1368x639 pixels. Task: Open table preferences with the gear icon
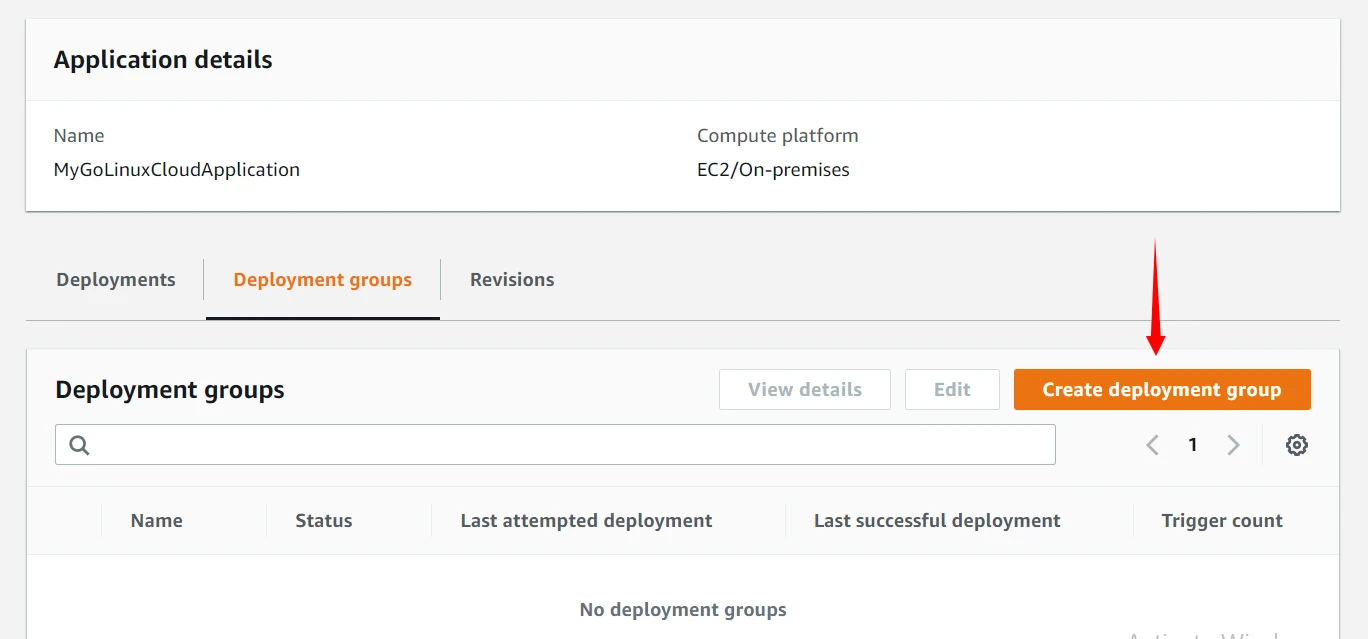point(1296,445)
